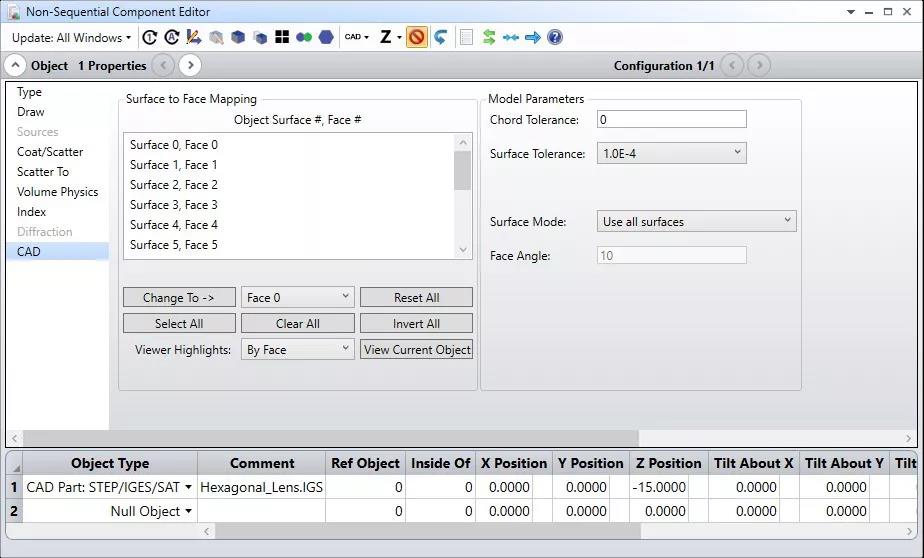Click the red prohibition circle icon
The height and width of the screenshot is (558, 924).
416,38
